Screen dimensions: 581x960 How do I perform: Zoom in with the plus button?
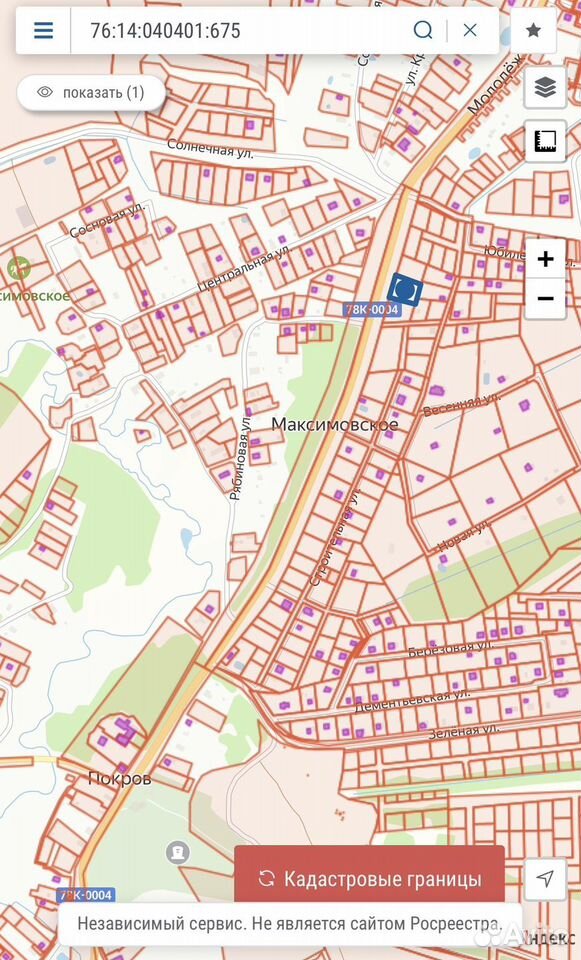pyautogui.click(x=545, y=259)
